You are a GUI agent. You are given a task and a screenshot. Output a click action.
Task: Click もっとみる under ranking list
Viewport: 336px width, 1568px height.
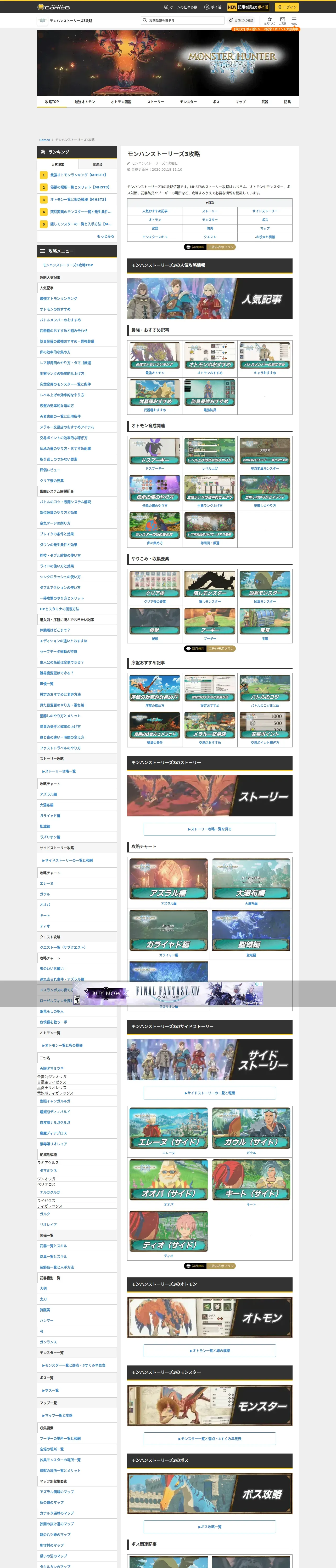pos(105,236)
